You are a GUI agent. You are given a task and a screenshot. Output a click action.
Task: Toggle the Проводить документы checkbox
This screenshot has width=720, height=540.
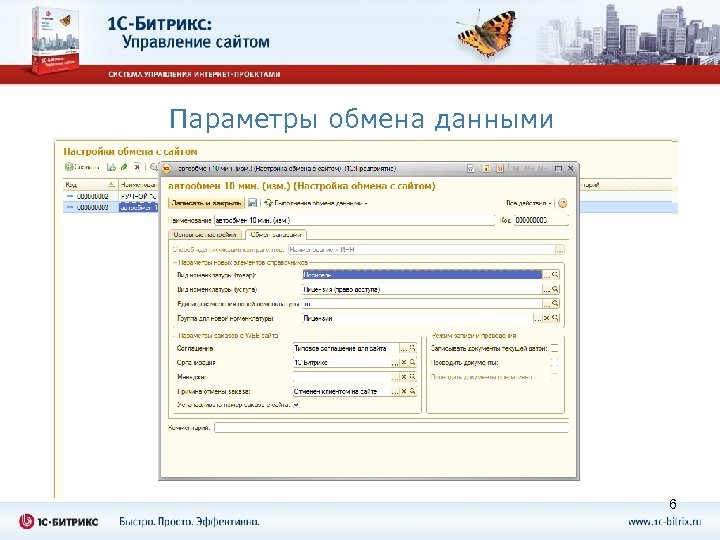tap(554, 362)
